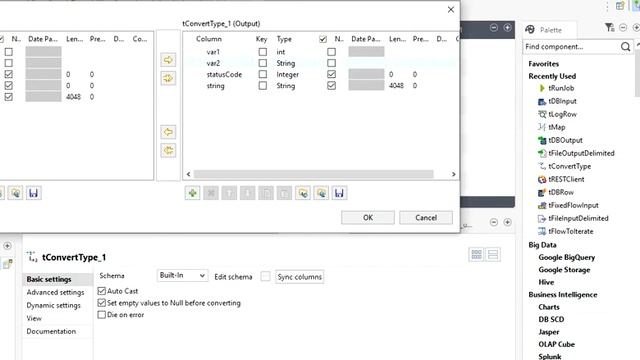Minimize the Palette panel
The height and width of the screenshot is (360, 640).
click(623, 27)
